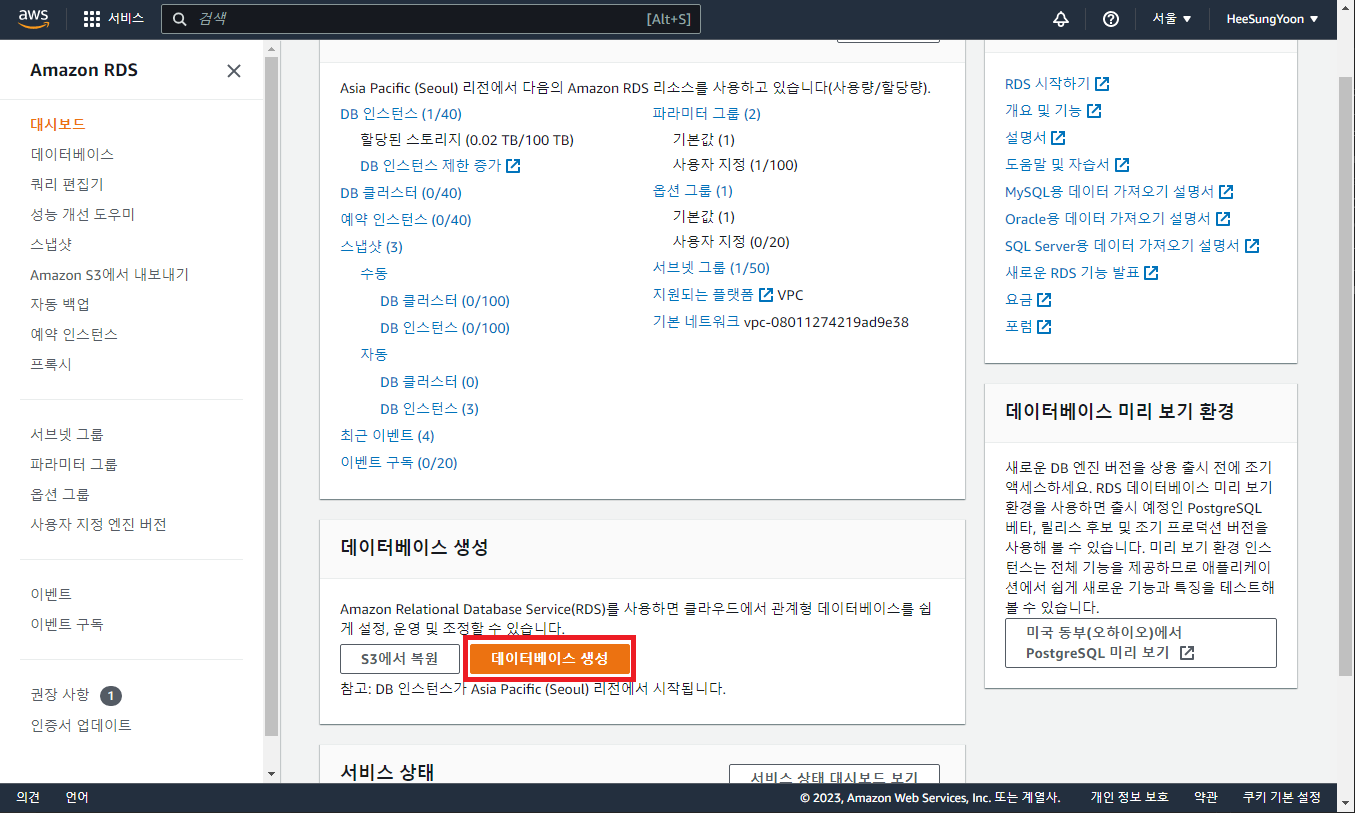Open 옵션 그룹 in the sidebar
Screen dimensions: 1355x813
59,494
